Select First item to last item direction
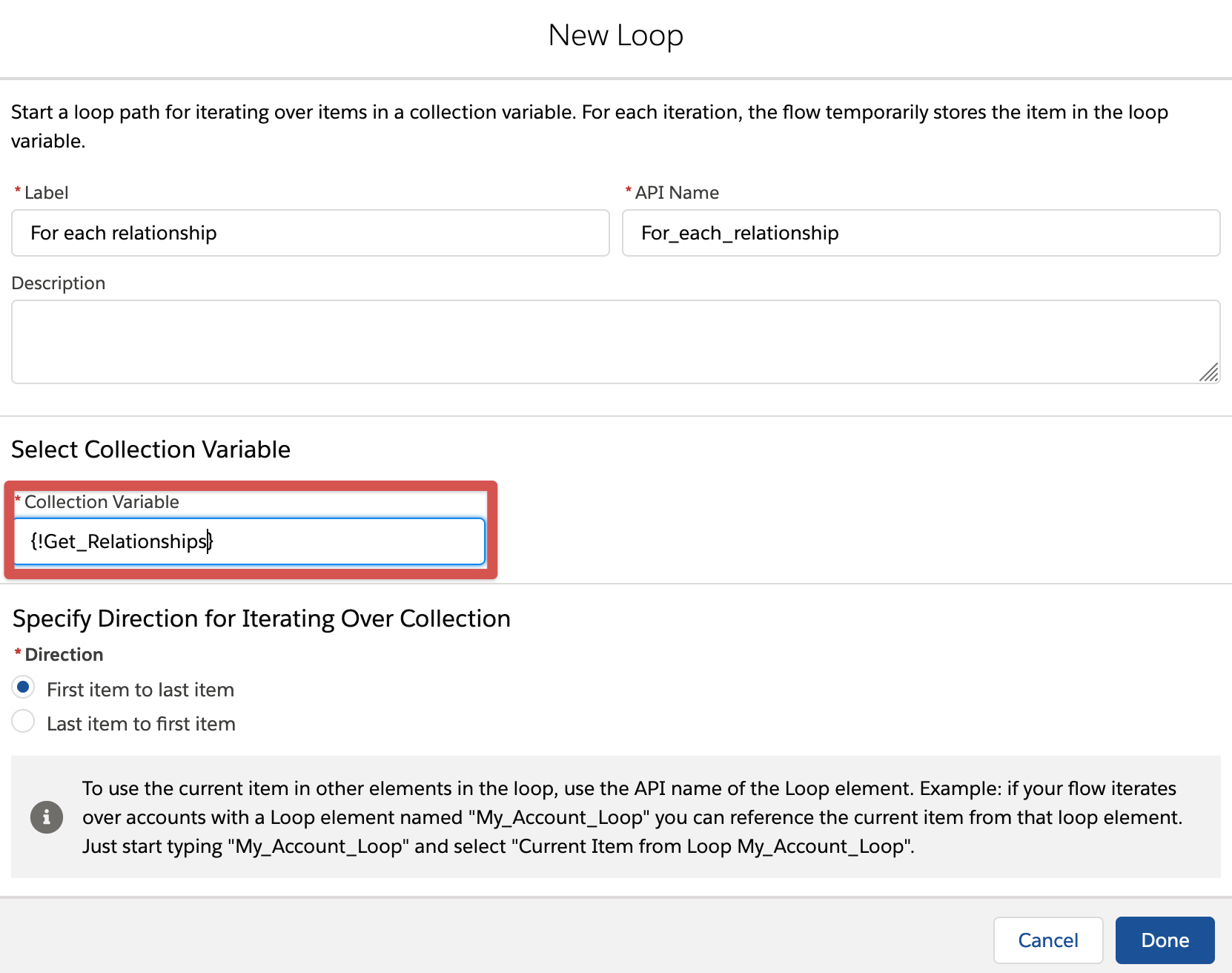The image size is (1232, 973). click(x=24, y=687)
